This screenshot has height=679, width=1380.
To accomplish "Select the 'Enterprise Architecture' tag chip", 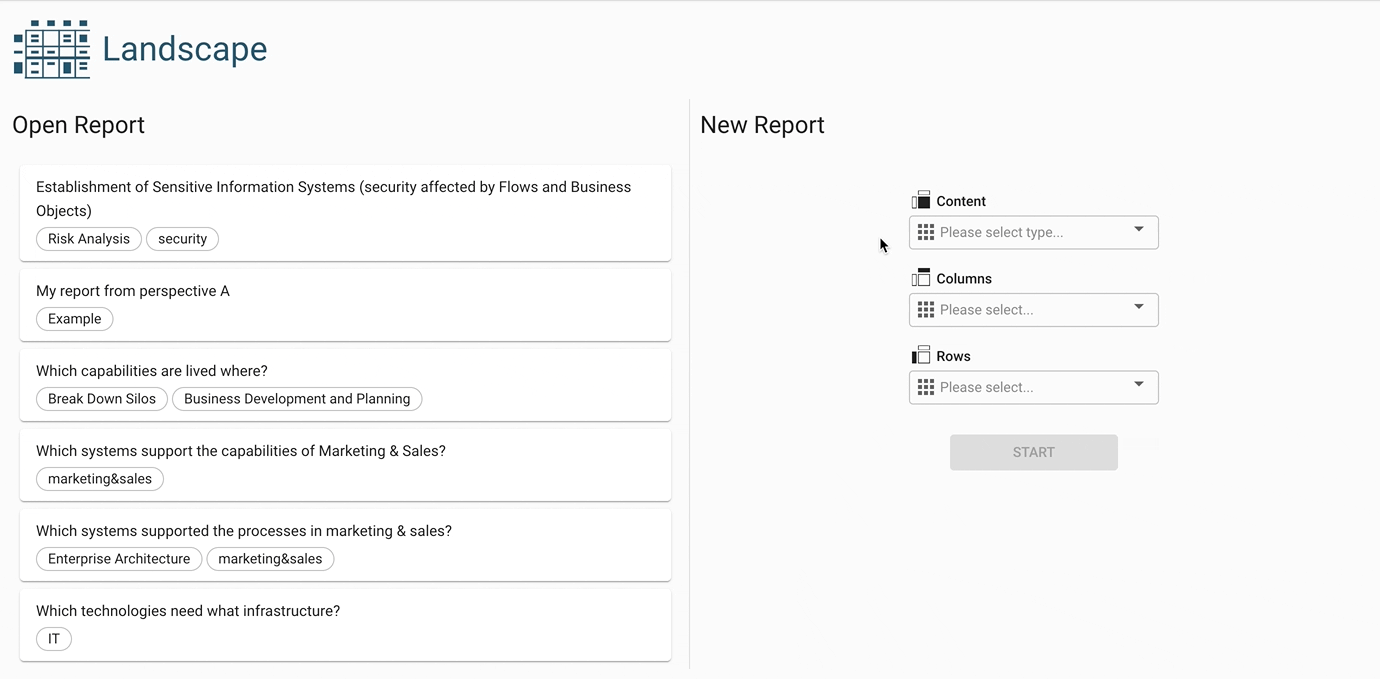I will pos(119,559).
